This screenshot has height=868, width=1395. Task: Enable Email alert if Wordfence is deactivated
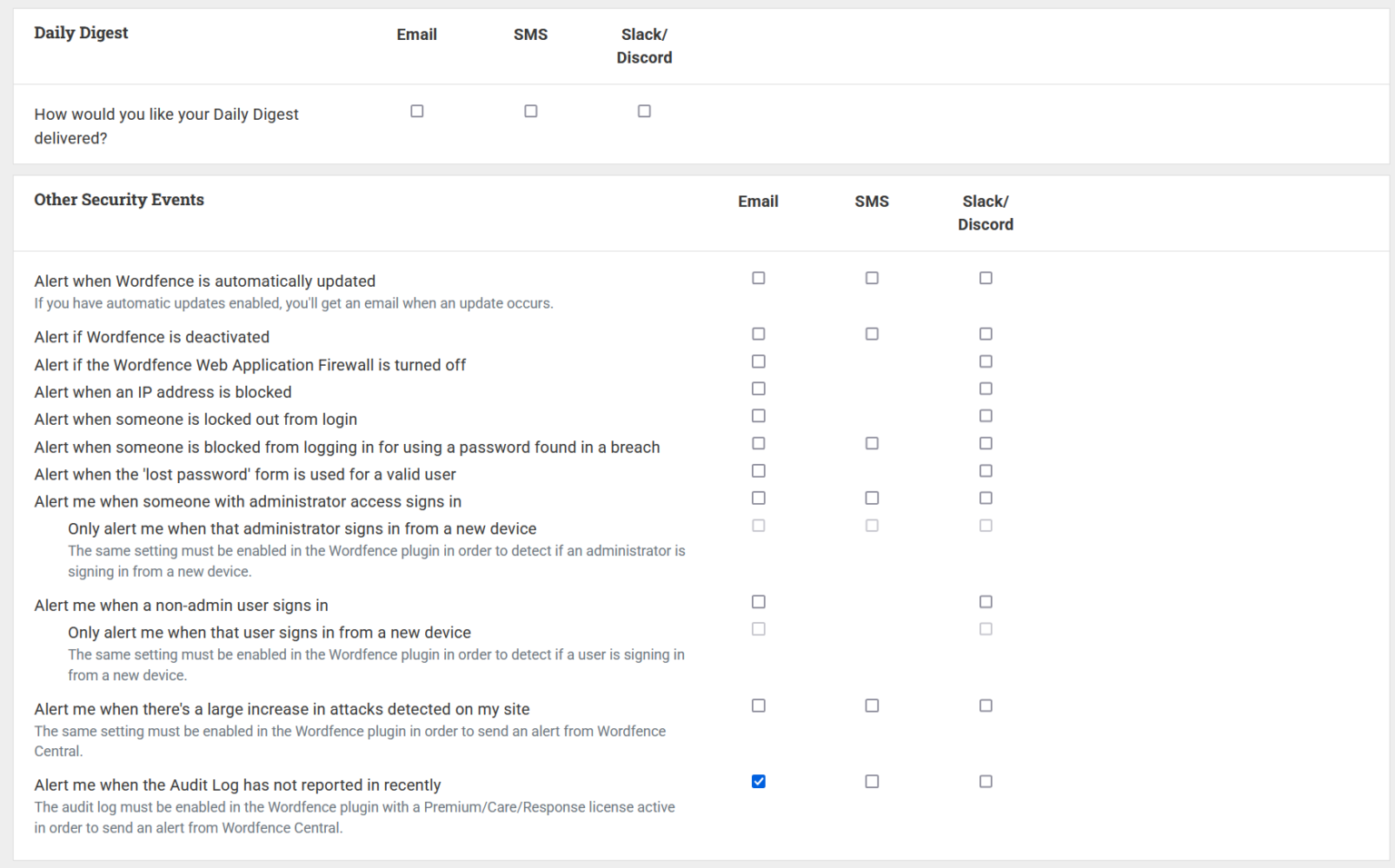click(758, 334)
